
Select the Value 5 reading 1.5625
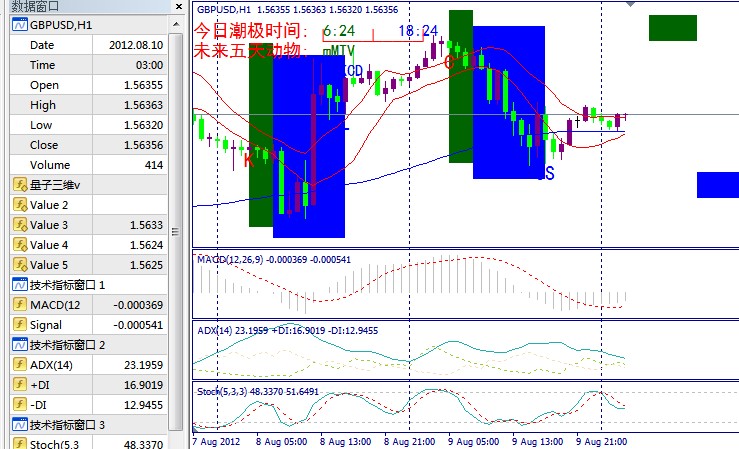click(147, 265)
